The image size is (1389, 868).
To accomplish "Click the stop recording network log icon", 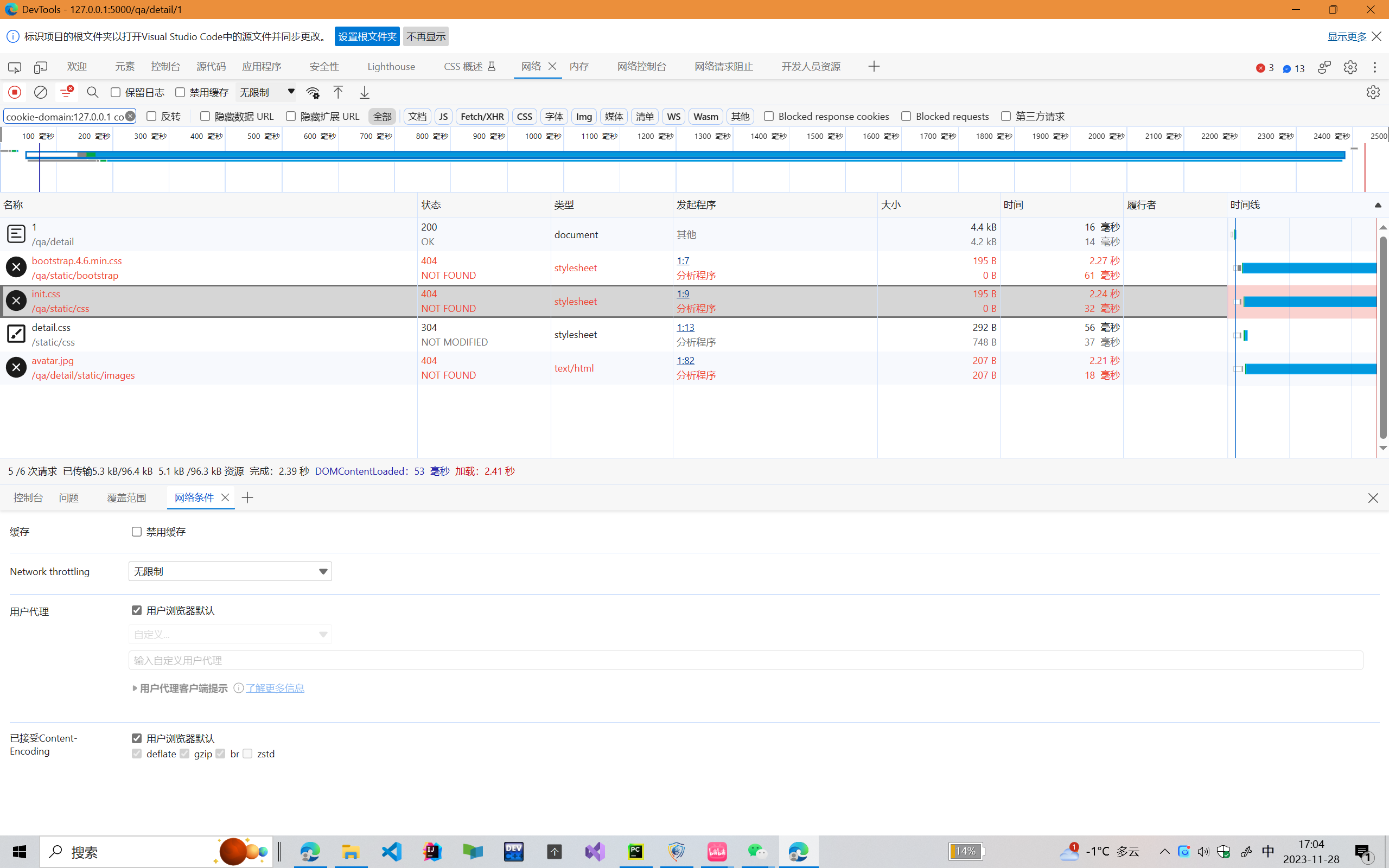I will 14,92.
